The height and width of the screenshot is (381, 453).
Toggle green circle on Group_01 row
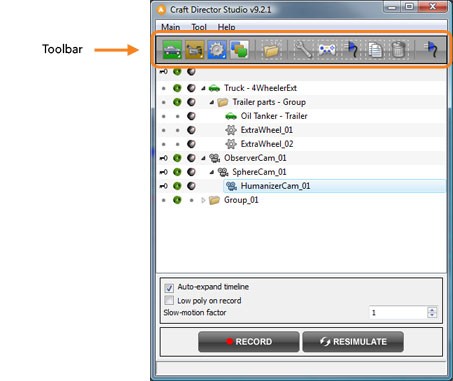click(177, 200)
